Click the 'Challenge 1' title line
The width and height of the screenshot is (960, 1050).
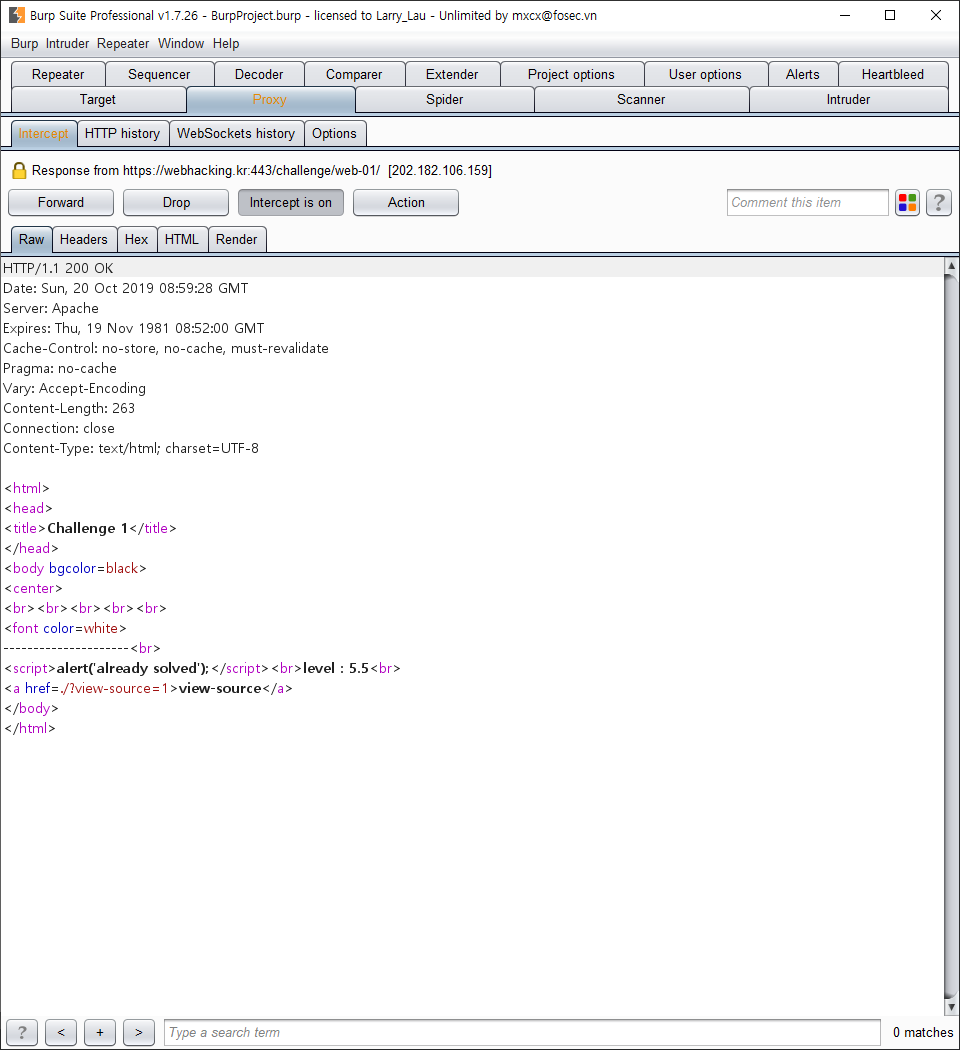pyautogui.click(x=90, y=528)
